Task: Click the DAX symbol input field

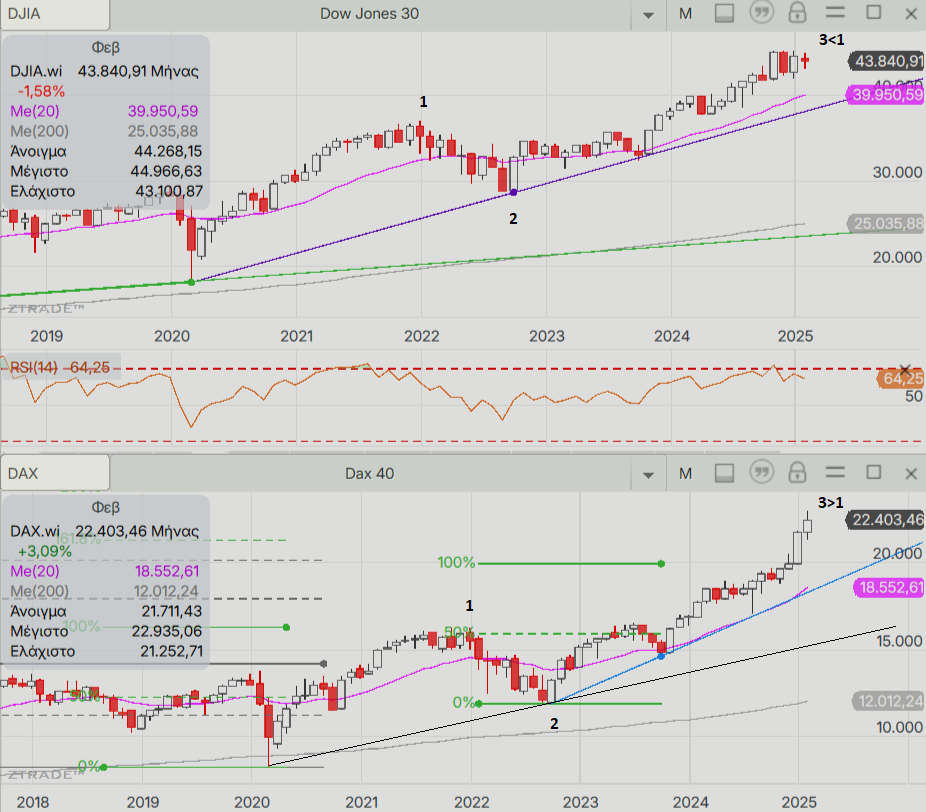Action: click(54, 474)
